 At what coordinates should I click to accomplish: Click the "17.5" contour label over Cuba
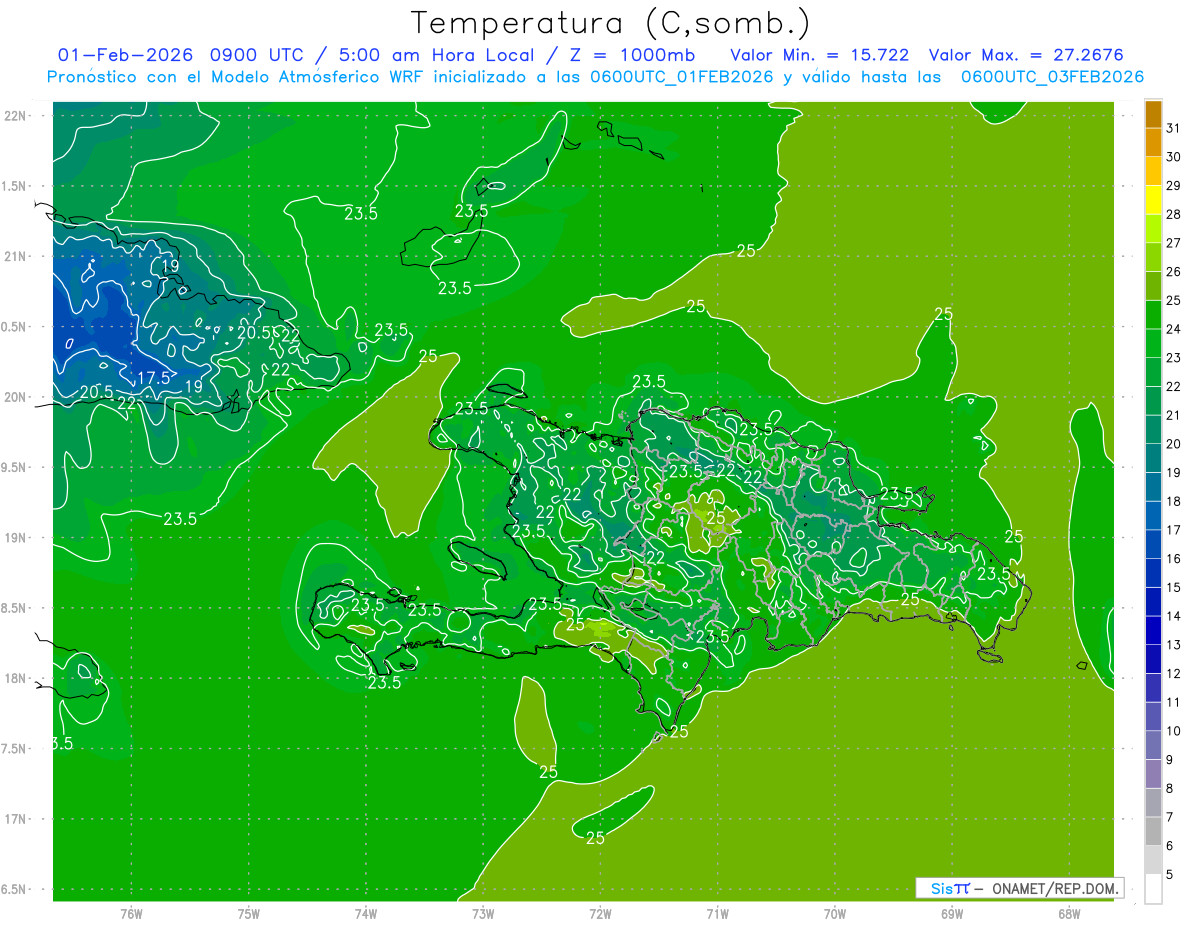point(154,378)
